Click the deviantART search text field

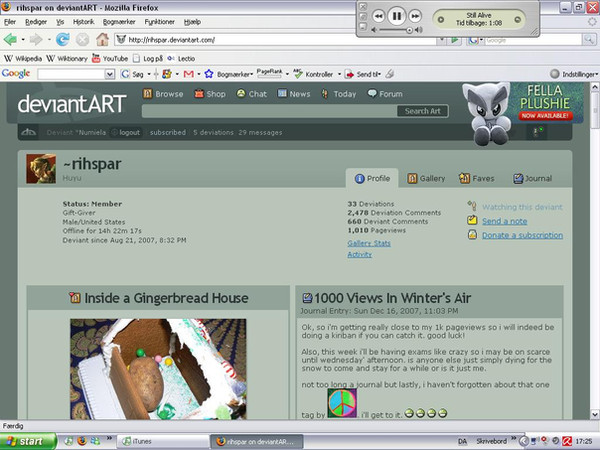pos(269,111)
